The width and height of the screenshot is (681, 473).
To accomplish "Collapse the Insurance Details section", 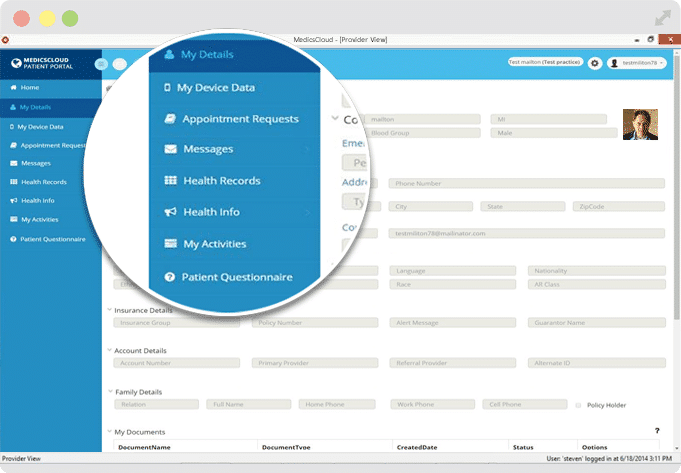I will tap(109, 310).
